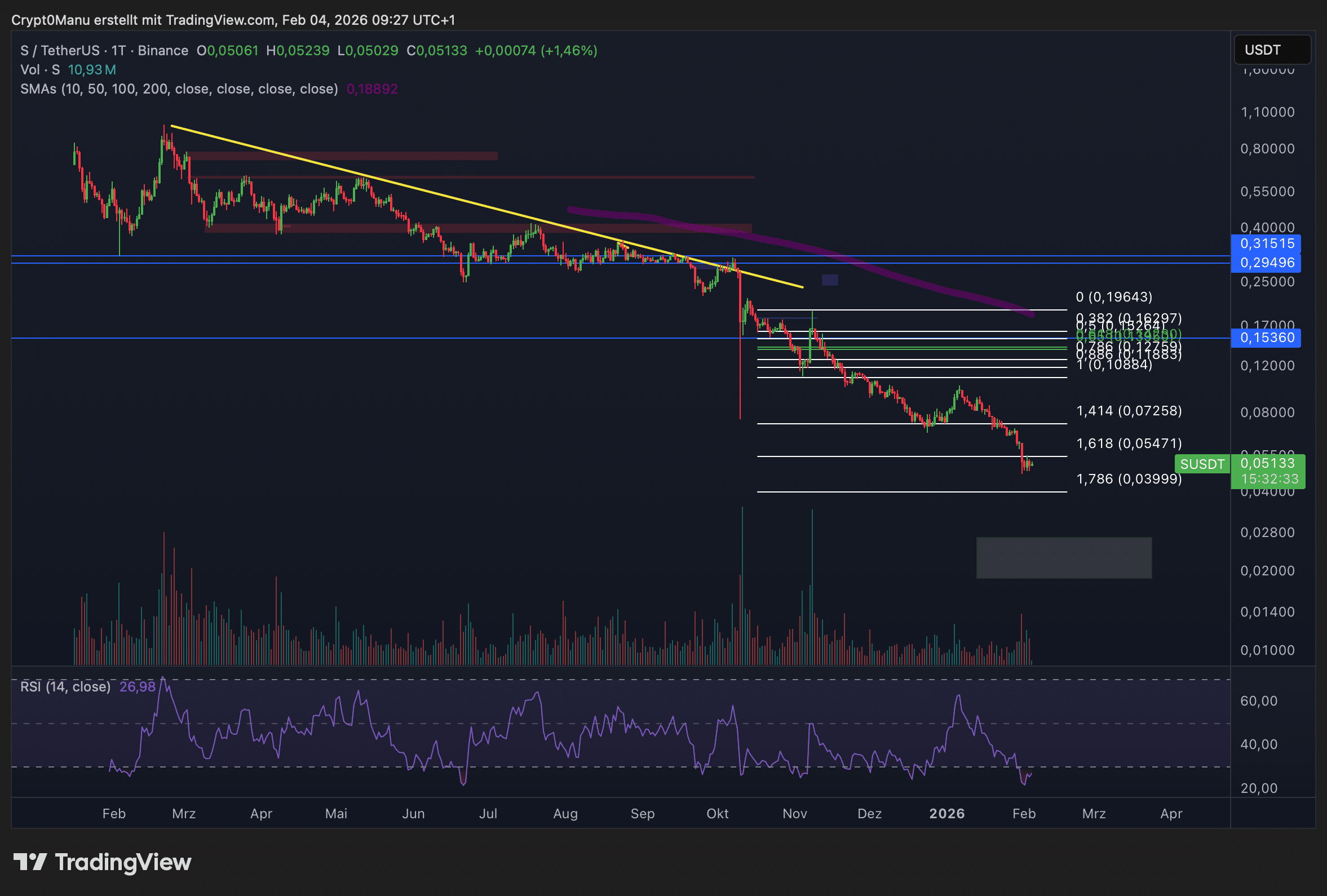
Task: Open the USDT currency selector
Action: (1271, 50)
